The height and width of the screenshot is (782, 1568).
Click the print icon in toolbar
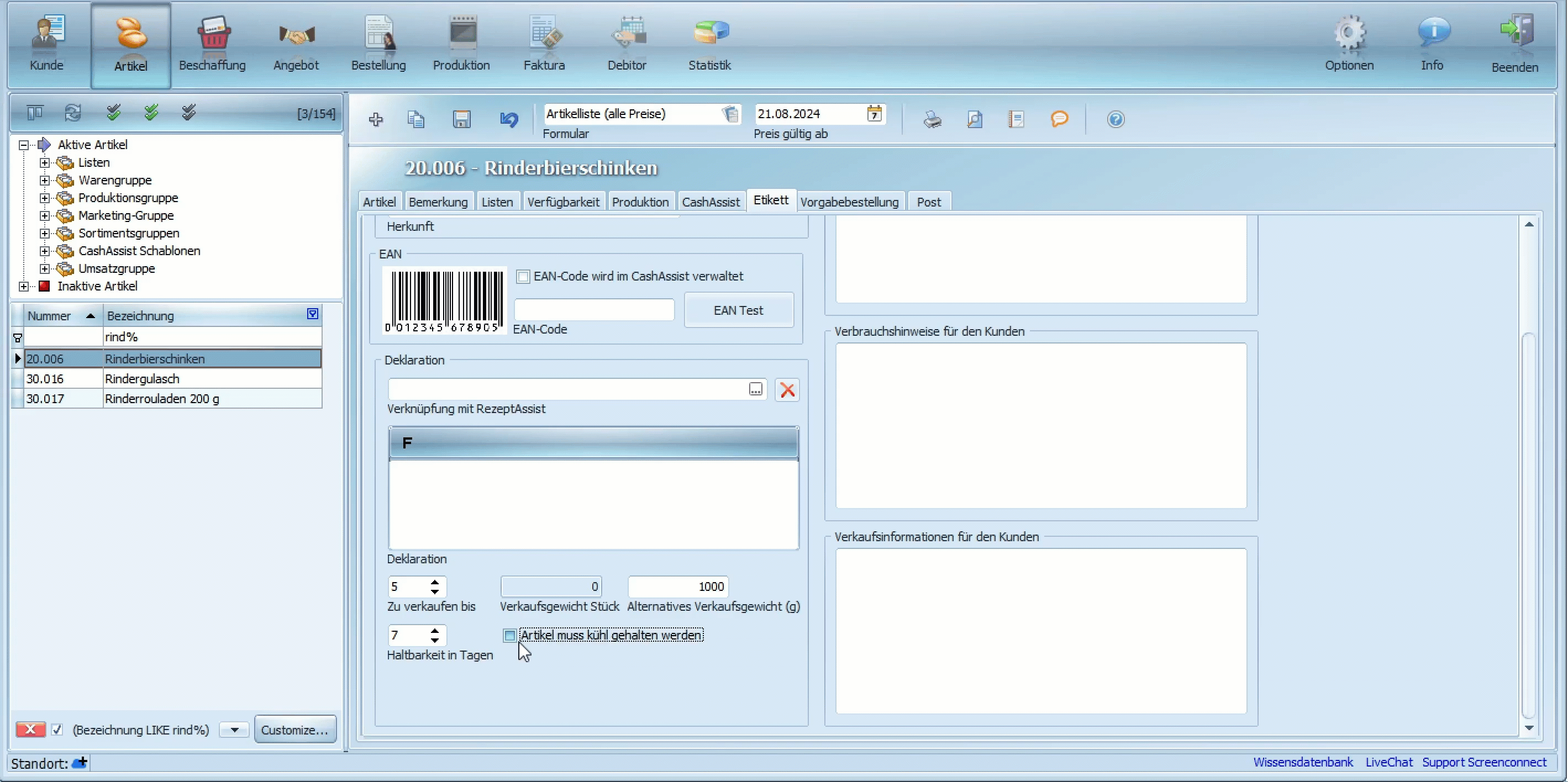(931, 119)
